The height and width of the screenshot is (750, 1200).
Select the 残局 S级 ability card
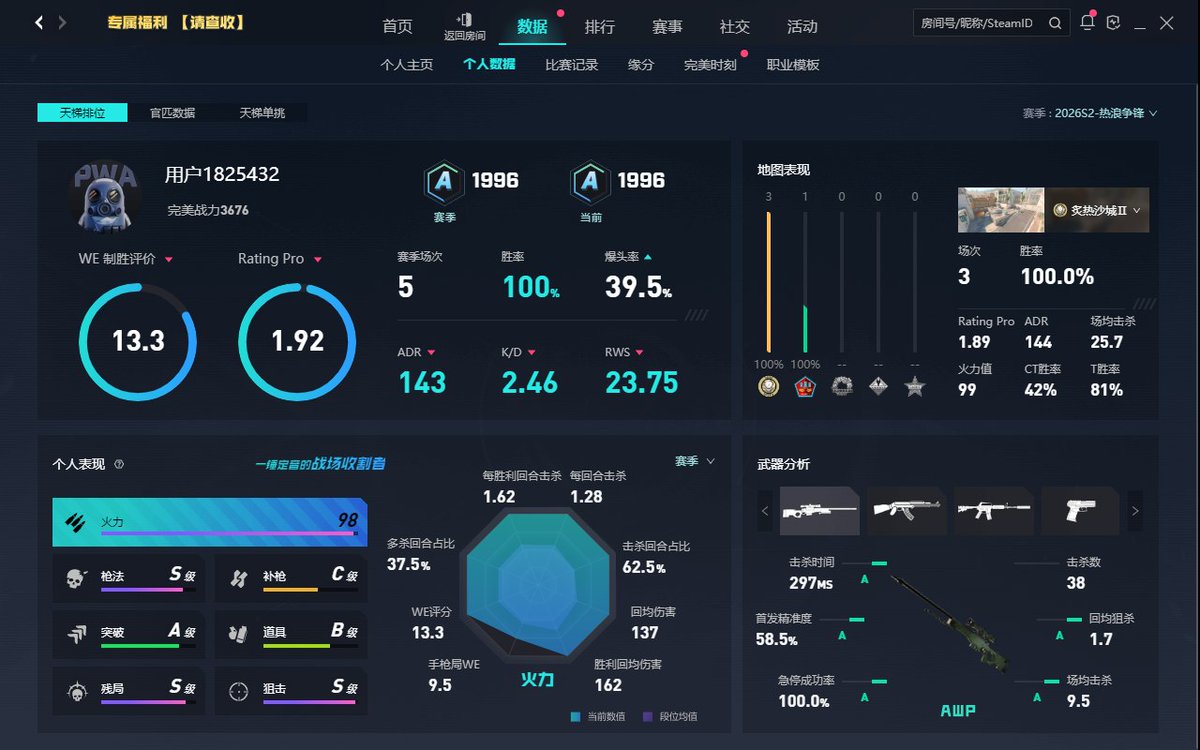pos(129,690)
